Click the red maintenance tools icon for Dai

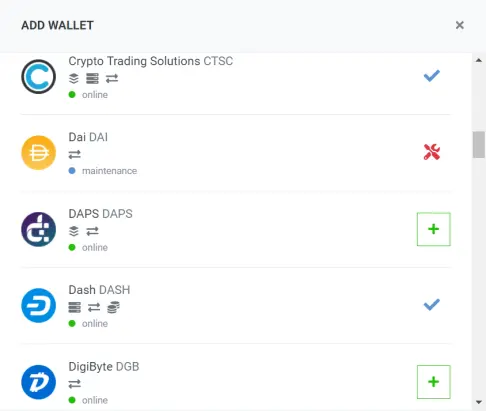pyautogui.click(x=432, y=152)
